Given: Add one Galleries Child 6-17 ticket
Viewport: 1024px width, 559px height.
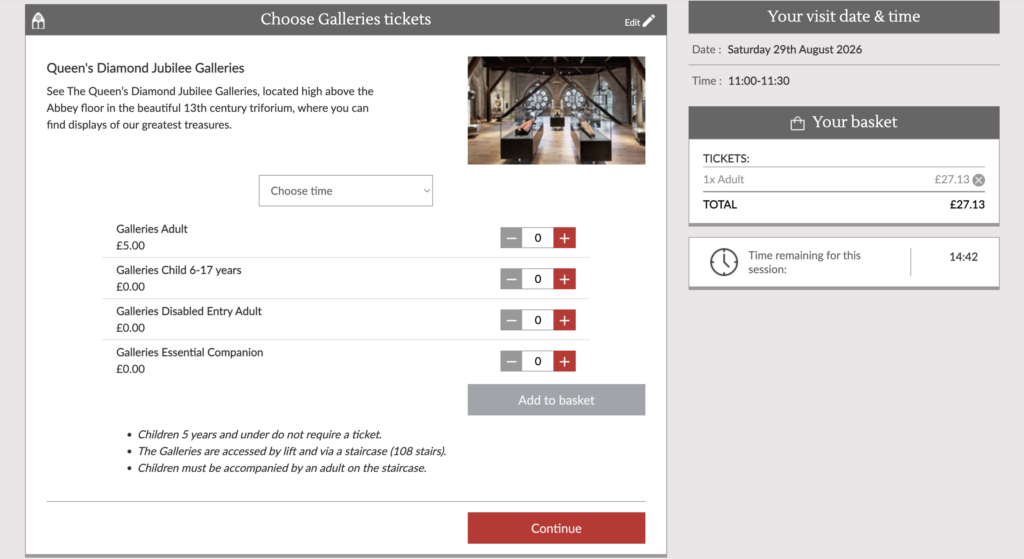Looking at the screenshot, I should pos(564,279).
